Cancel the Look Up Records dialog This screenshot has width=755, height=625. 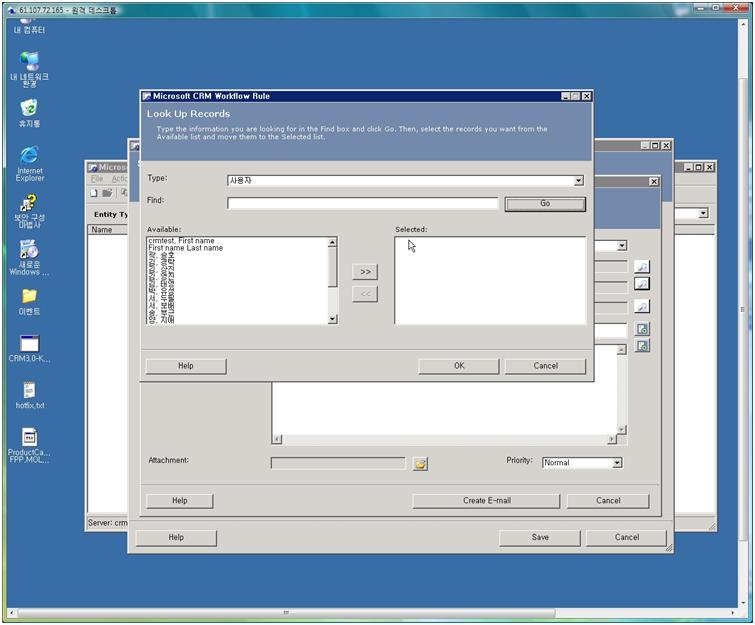545,366
